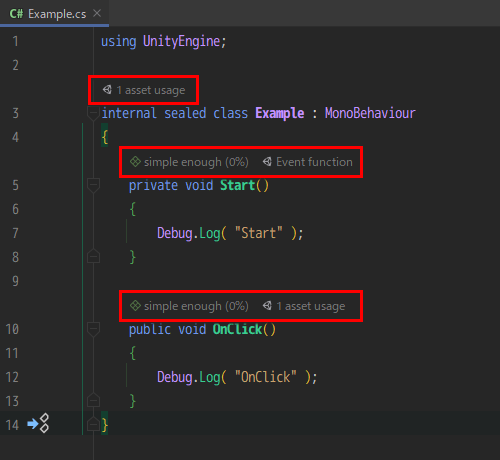Open 'simple enough (0%)' hint above OnClick
This screenshot has height=460, width=500.
[x=196, y=306]
